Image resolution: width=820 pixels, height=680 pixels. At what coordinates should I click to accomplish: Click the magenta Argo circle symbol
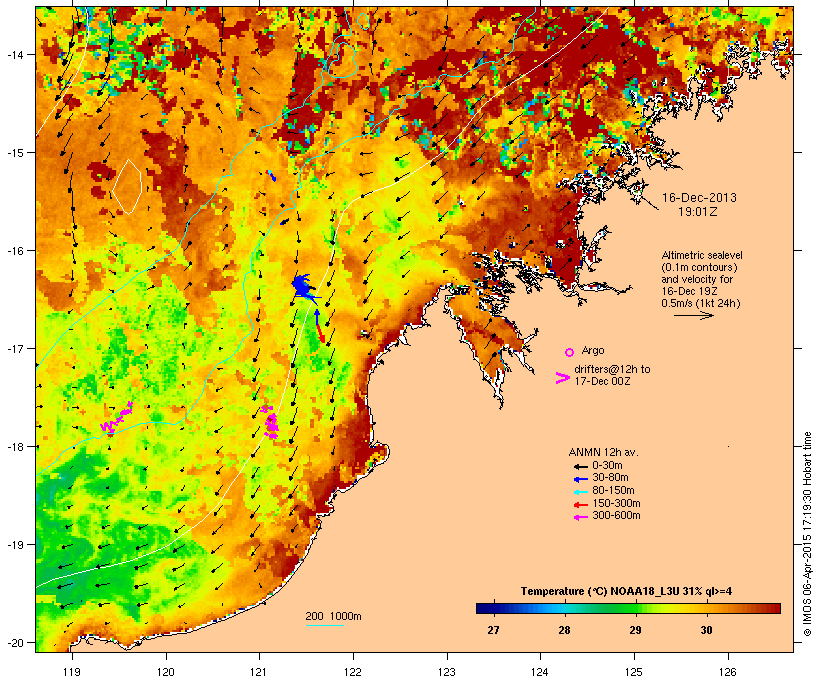pyautogui.click(x=570, y=352)
